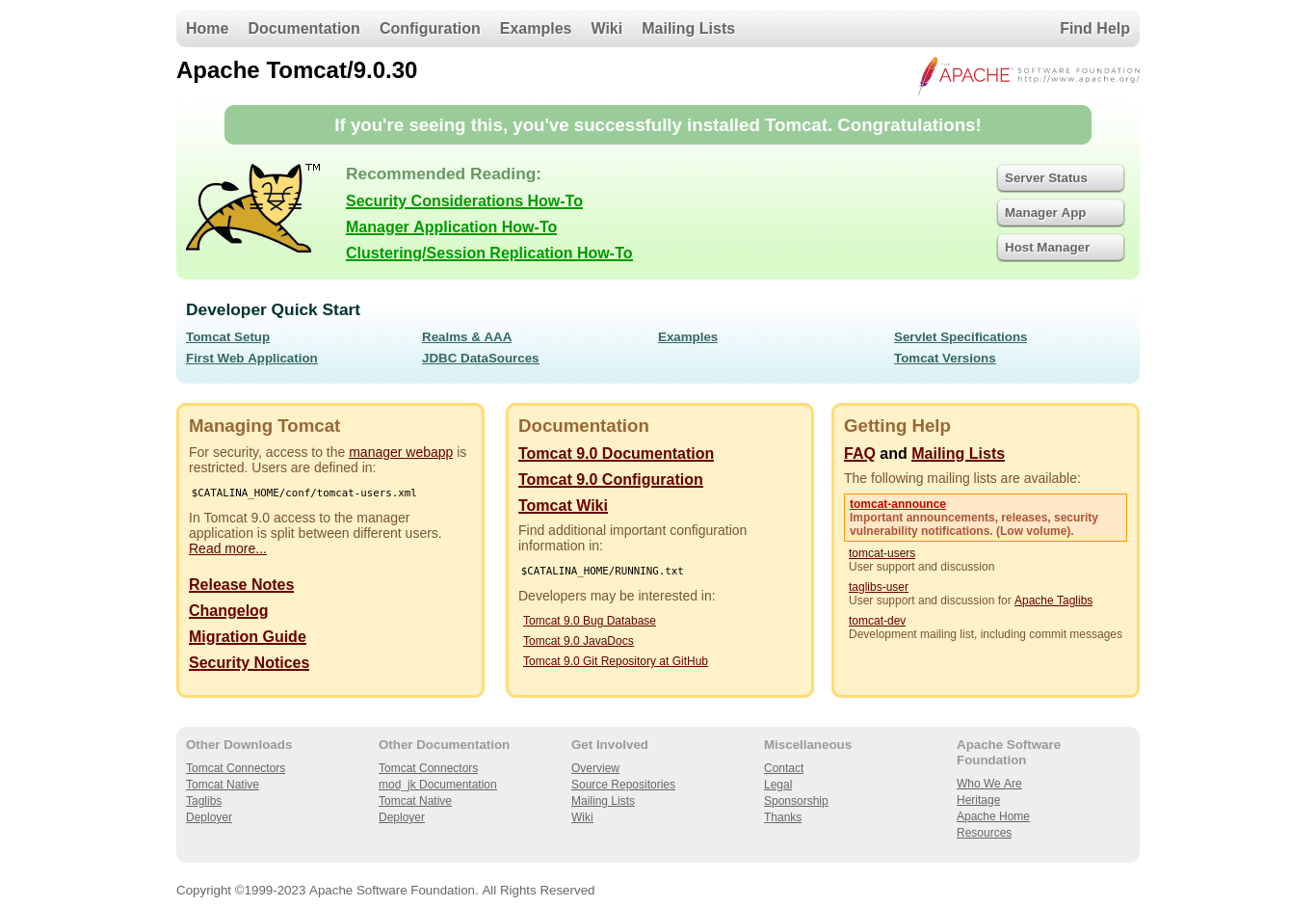Open Resources footer link

(984, 833)
